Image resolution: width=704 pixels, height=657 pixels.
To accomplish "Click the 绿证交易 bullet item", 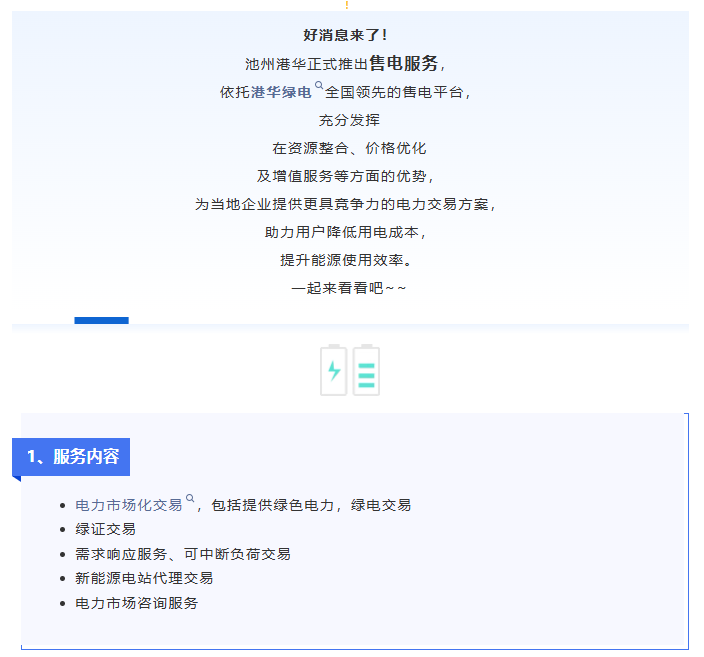I will (105, 529).
